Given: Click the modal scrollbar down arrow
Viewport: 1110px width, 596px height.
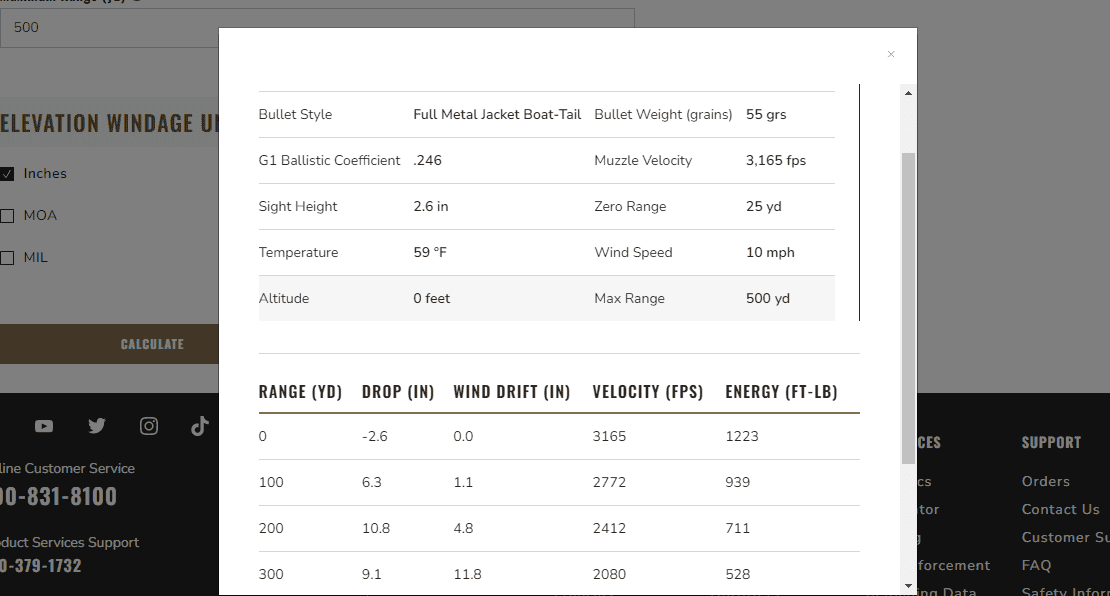Looking at the screenshot, I should point(908,586).
